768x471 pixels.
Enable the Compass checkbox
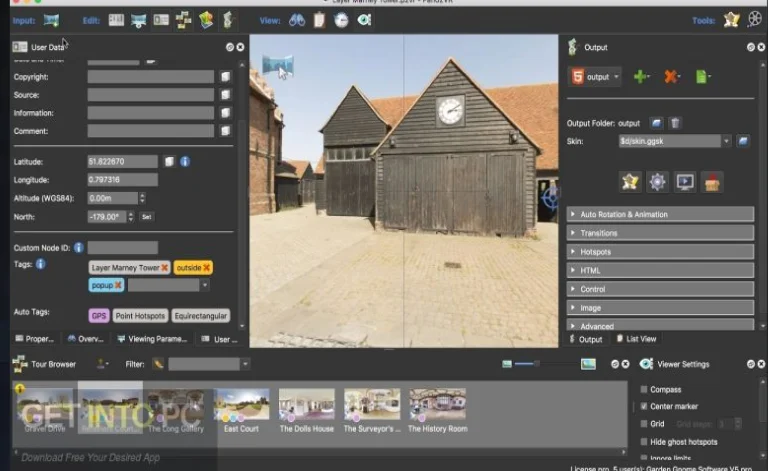click(x=643, y=389)
